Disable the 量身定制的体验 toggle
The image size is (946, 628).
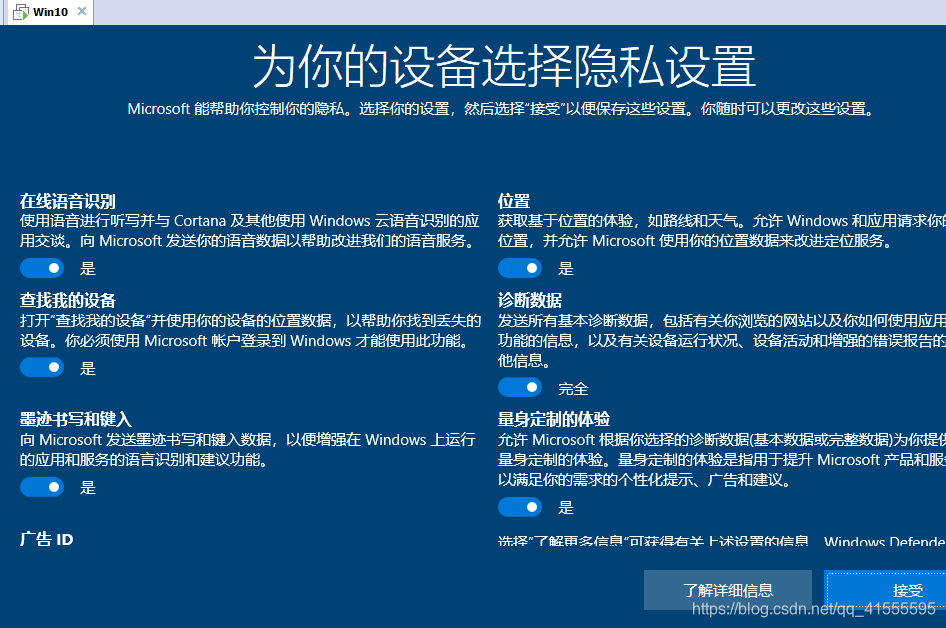pyautogui.click(x=520, y=507)
